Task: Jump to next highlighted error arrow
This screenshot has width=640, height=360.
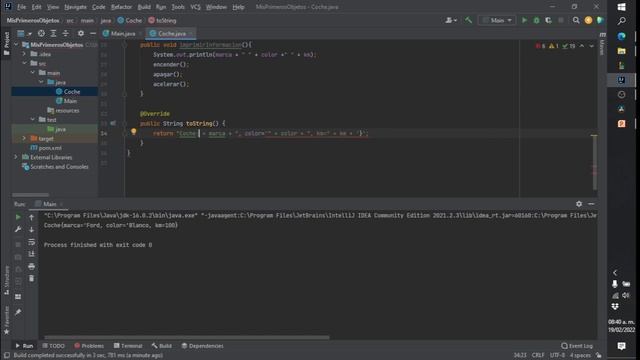Action: pos(591,46)
